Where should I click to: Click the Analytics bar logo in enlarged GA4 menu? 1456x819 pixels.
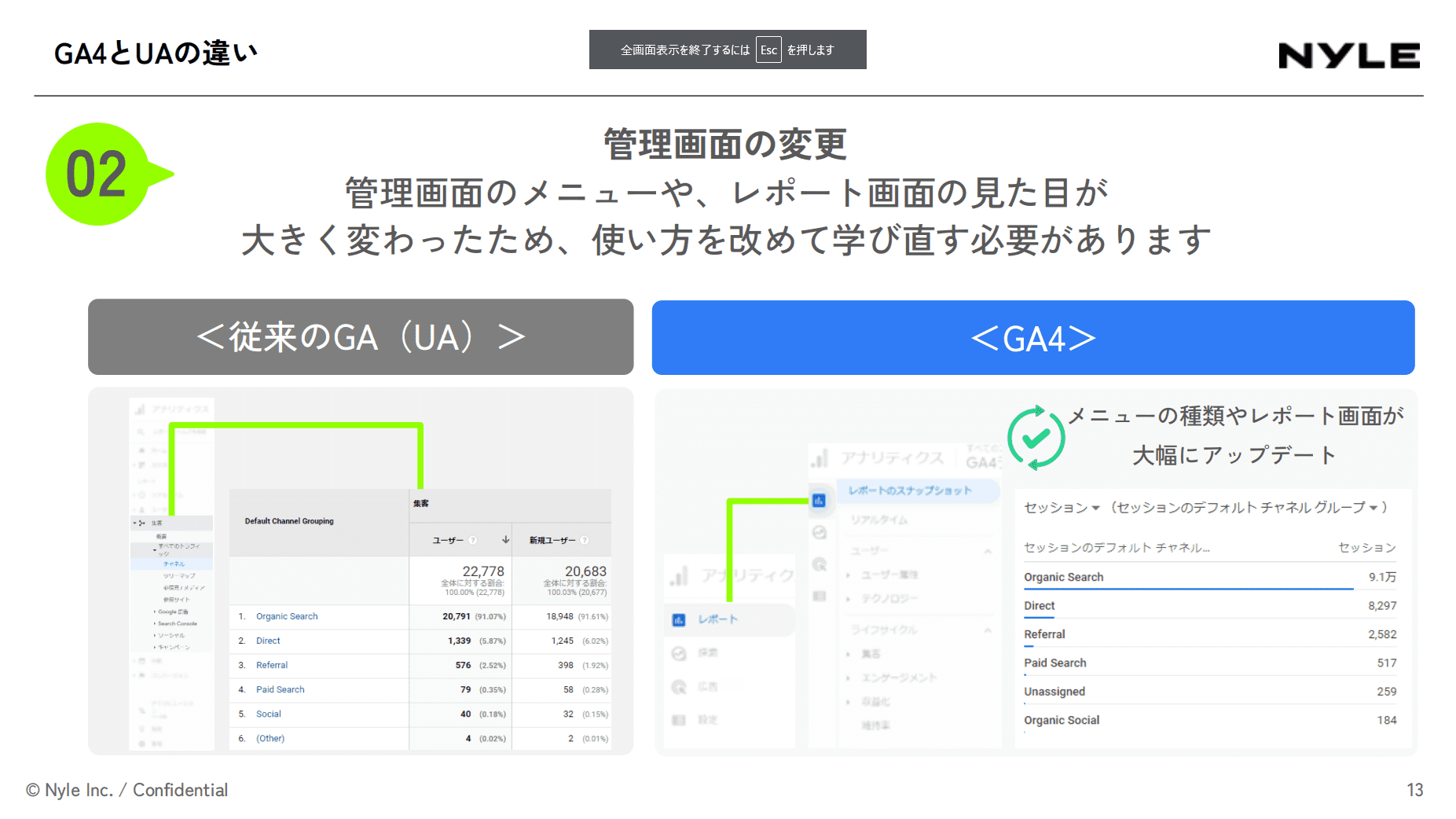coord(680,576)
